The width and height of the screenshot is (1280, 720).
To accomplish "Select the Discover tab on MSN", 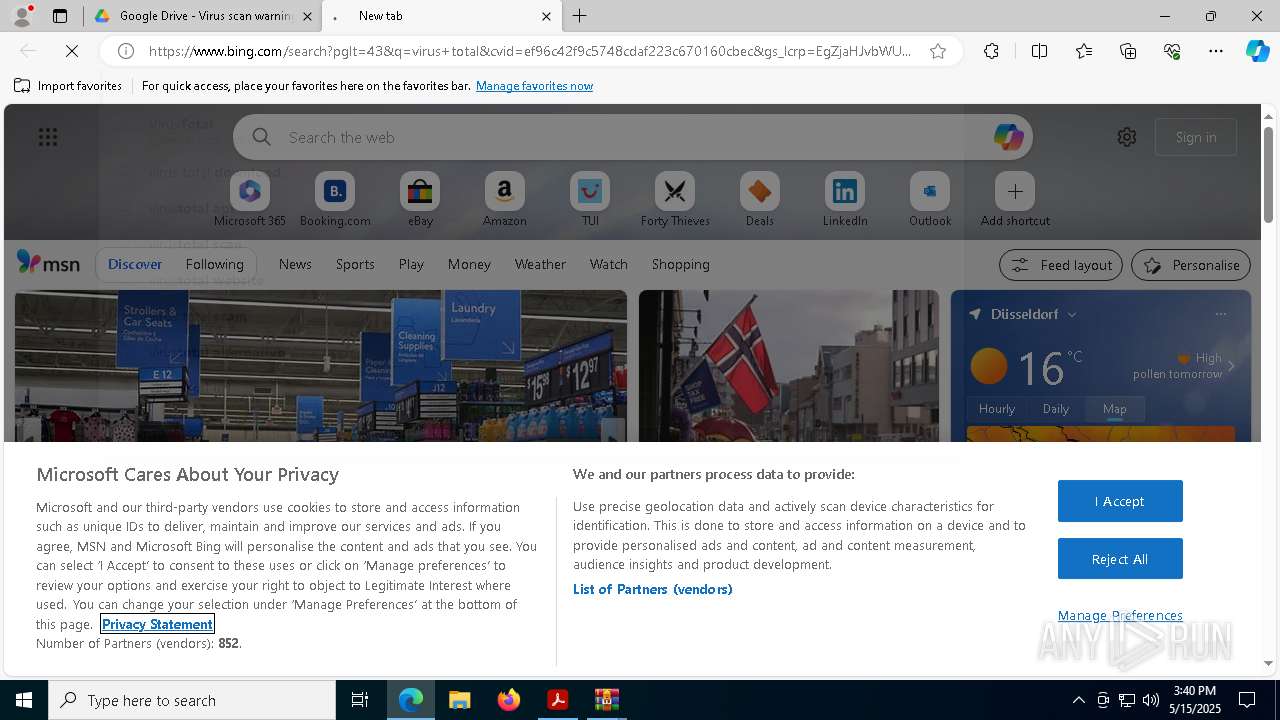I will click(x=135, y=264).
